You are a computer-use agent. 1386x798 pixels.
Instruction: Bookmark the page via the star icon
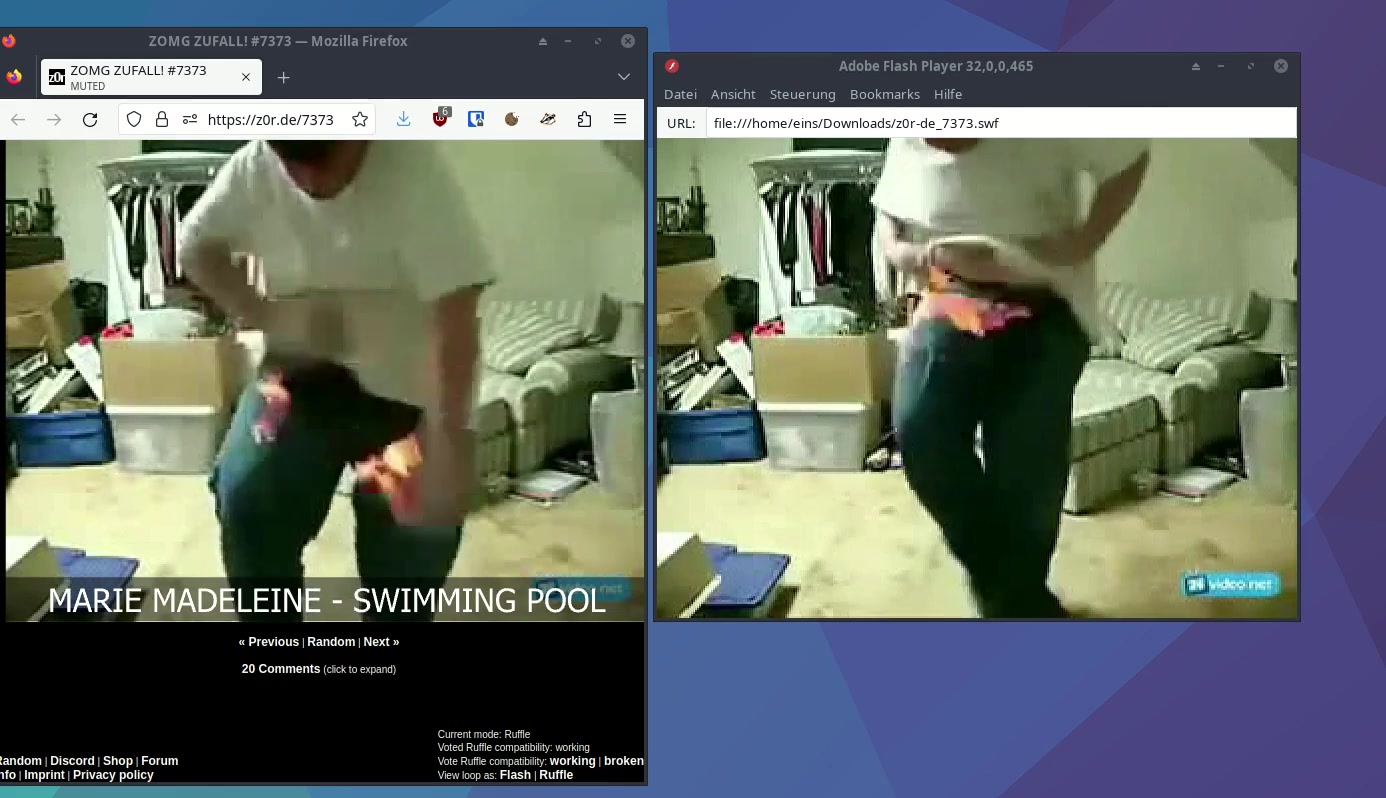pos(359,119)
